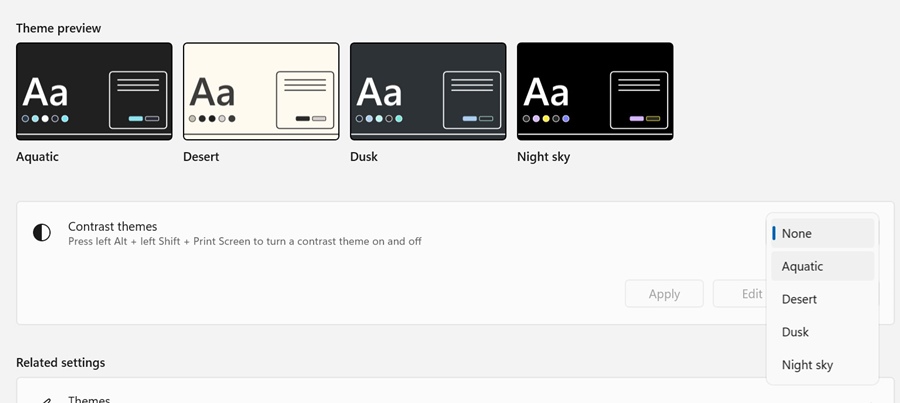Screen dimensions: 900x403
Task: Click the Desert label below the preview
Action: click(201, 157)
